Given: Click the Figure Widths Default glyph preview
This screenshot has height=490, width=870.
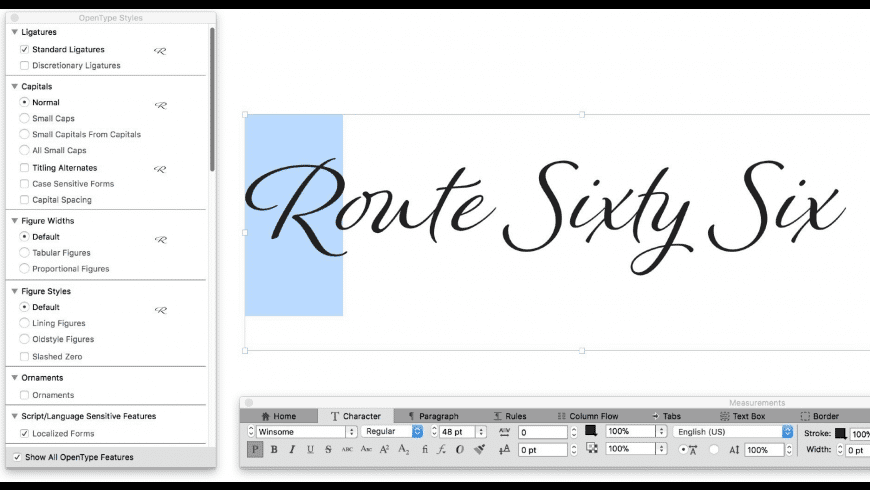Looking at the screenshot, I should tap(160, 239).
